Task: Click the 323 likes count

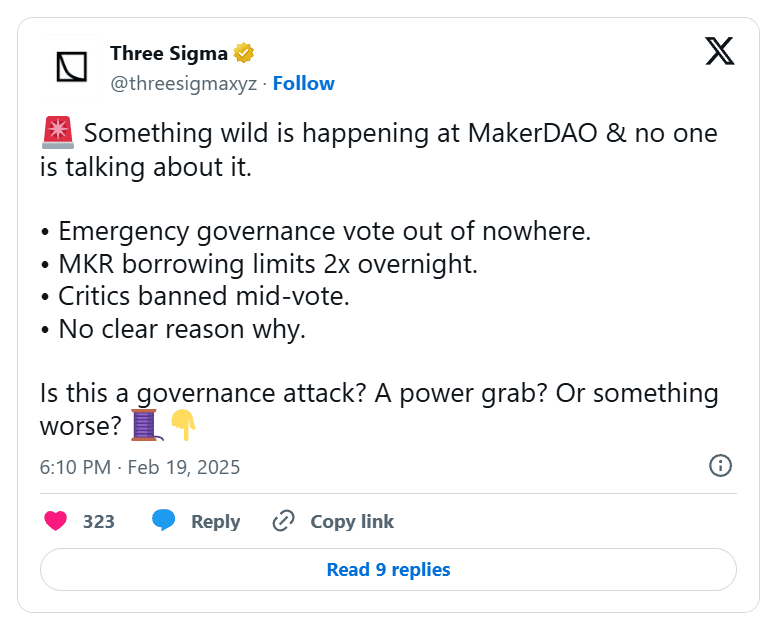Action: pyautogui.click(x=99, y=521)
